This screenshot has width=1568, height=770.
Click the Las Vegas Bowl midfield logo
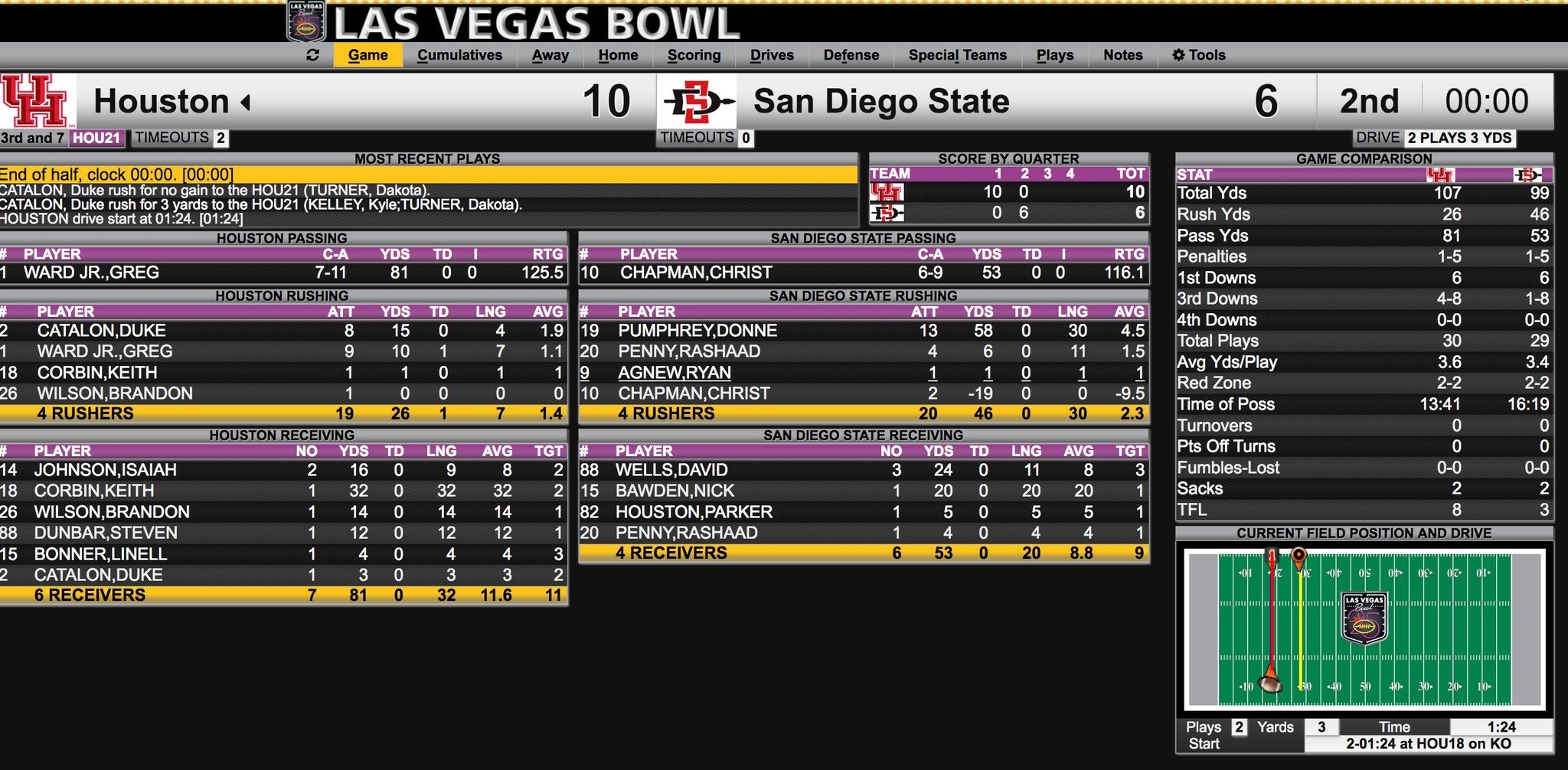click(x=1364, y=618)
